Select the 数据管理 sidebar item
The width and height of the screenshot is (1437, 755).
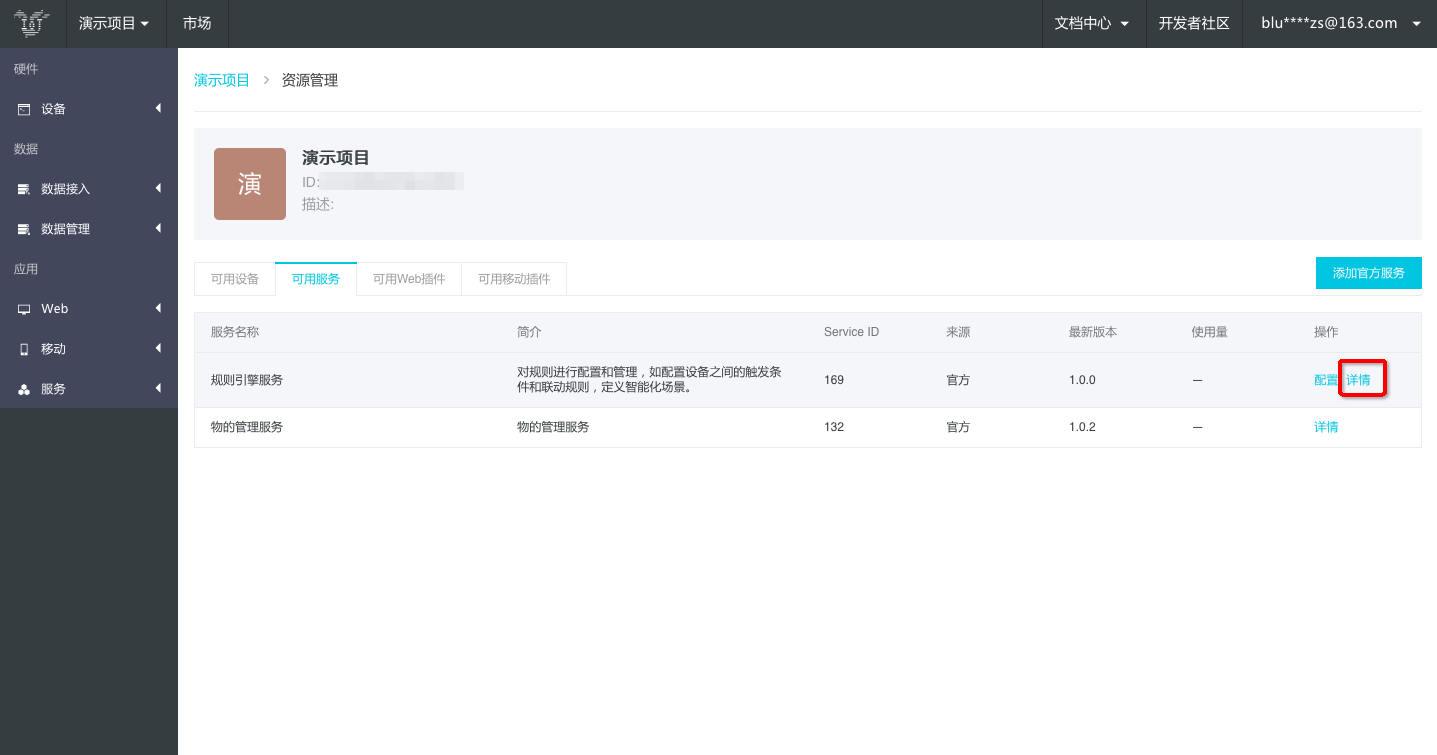tap(89, 229)
